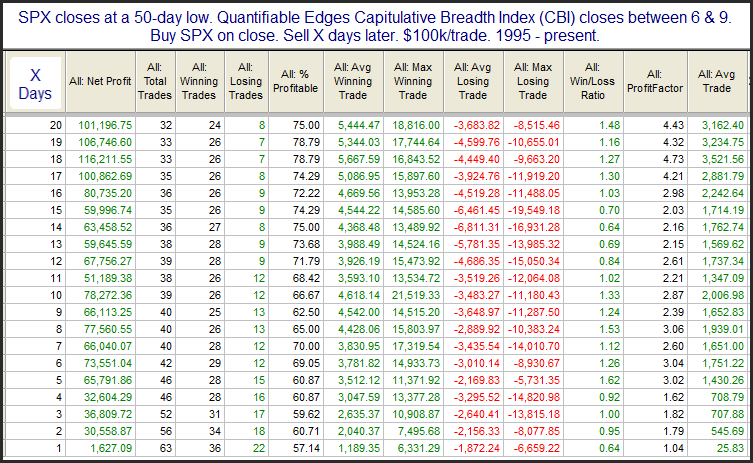Select net profit cell 63,458.52
Image resolution: width=753 pixels, height=463 pixels.
tap(108, 227)
